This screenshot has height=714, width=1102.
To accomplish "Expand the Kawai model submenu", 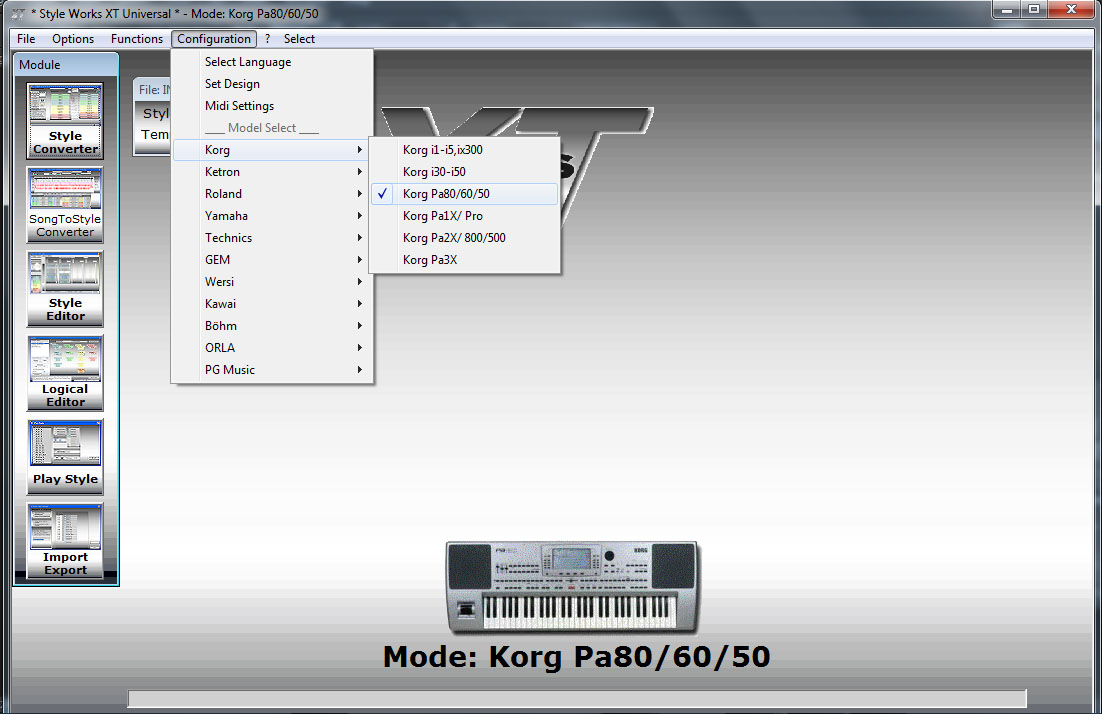I will (x=272, y=304).
